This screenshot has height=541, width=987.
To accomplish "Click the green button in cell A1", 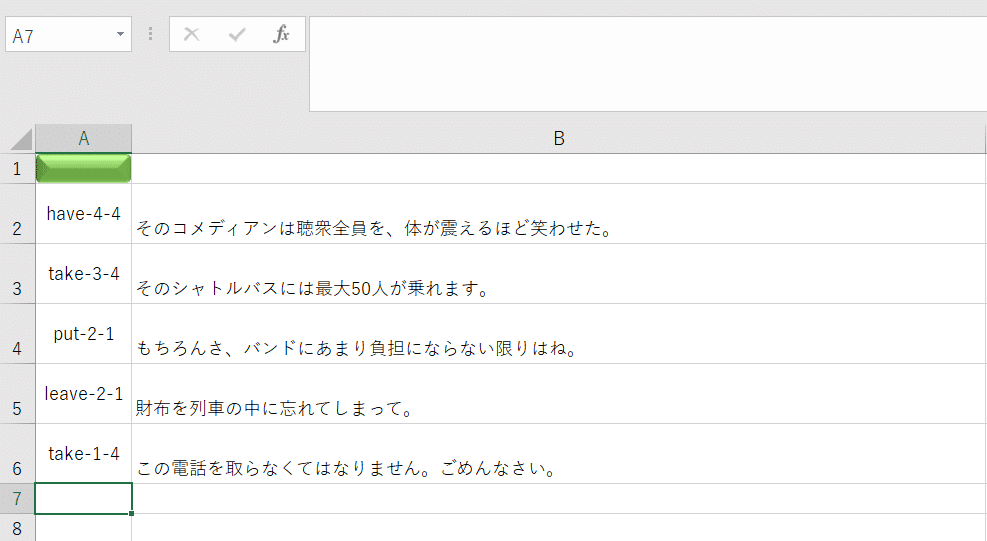I will [x=84, y=169].
